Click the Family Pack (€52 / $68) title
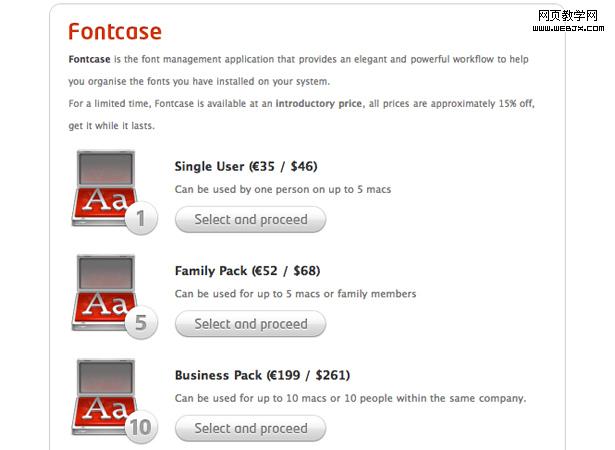The image size is (615, 450). [x=247, y=271]
